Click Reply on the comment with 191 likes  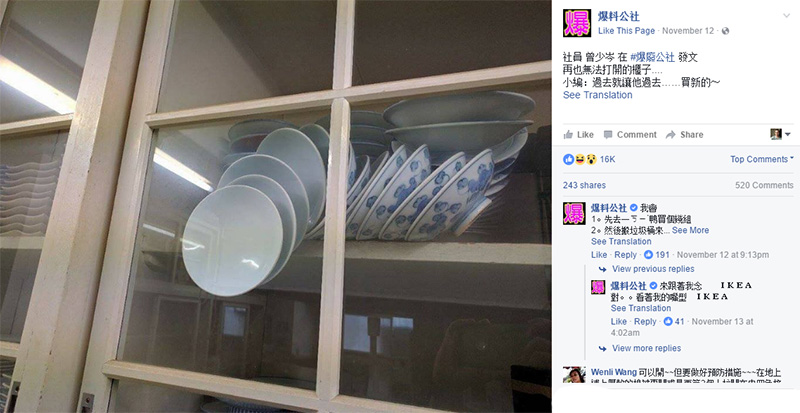tap(626, 255)
